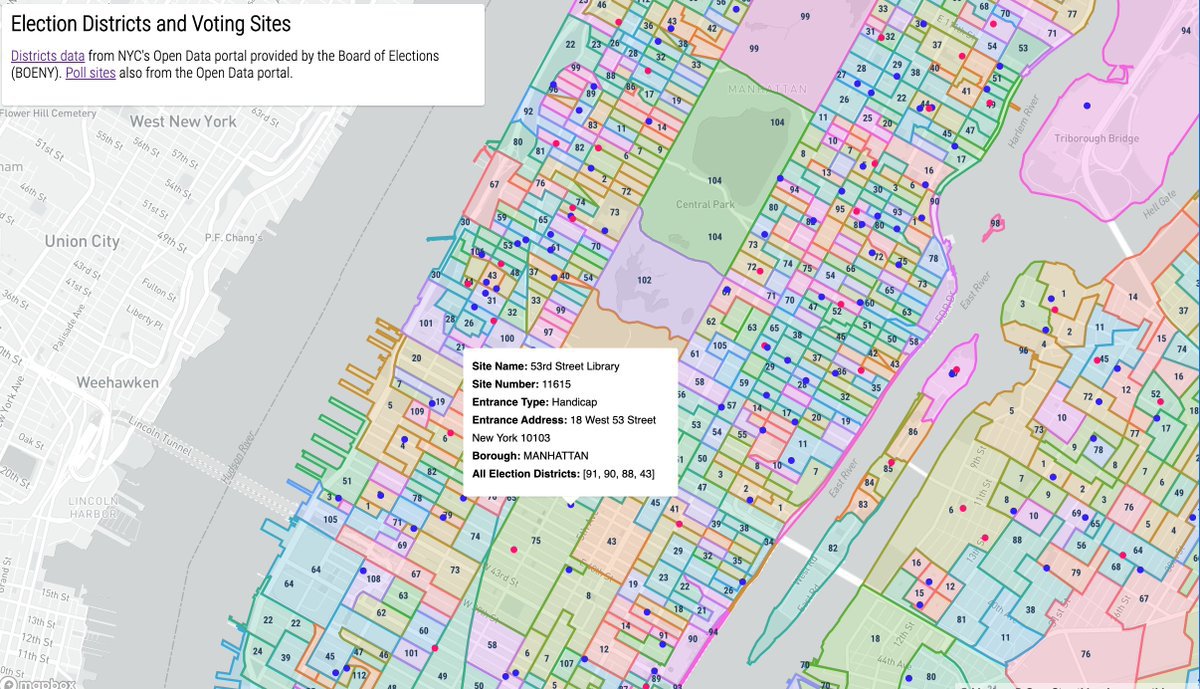
Task: Click the blue marker left of district 57
Action: tap(720, 405)
